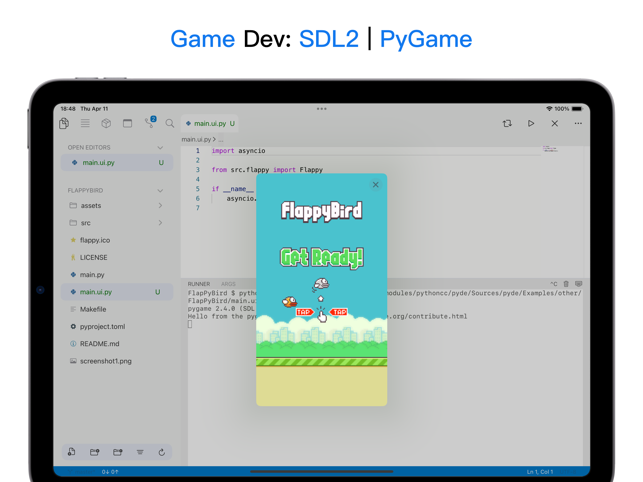Click the Ln 1, Col 1 status indicator
643x482 pixels.
click(x=540, y=471)
